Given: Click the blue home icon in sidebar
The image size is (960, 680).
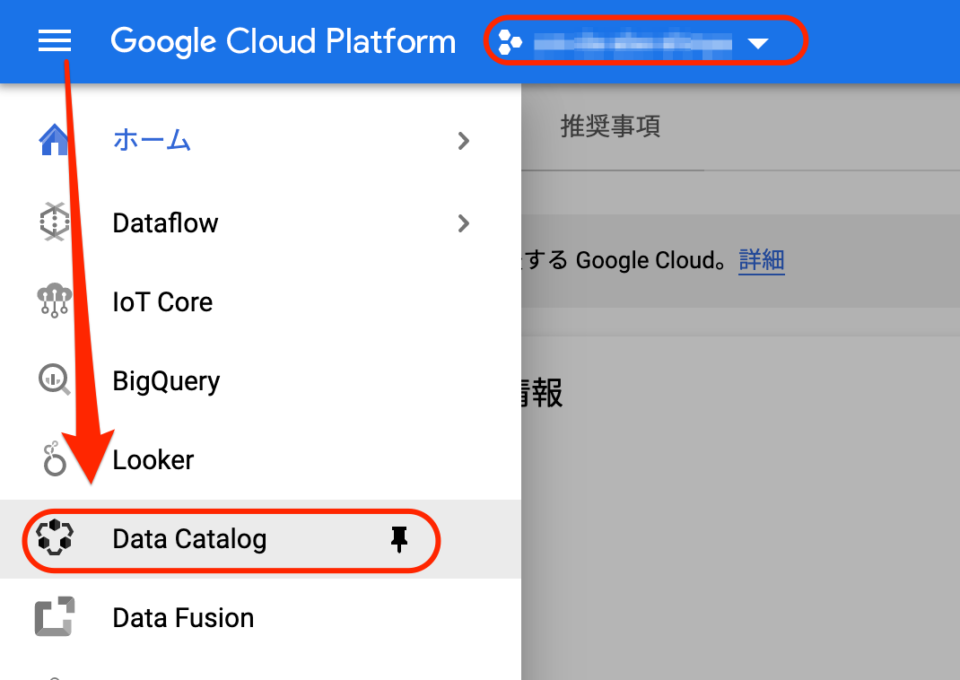Looking at the screenshot, I should point(54,140).
